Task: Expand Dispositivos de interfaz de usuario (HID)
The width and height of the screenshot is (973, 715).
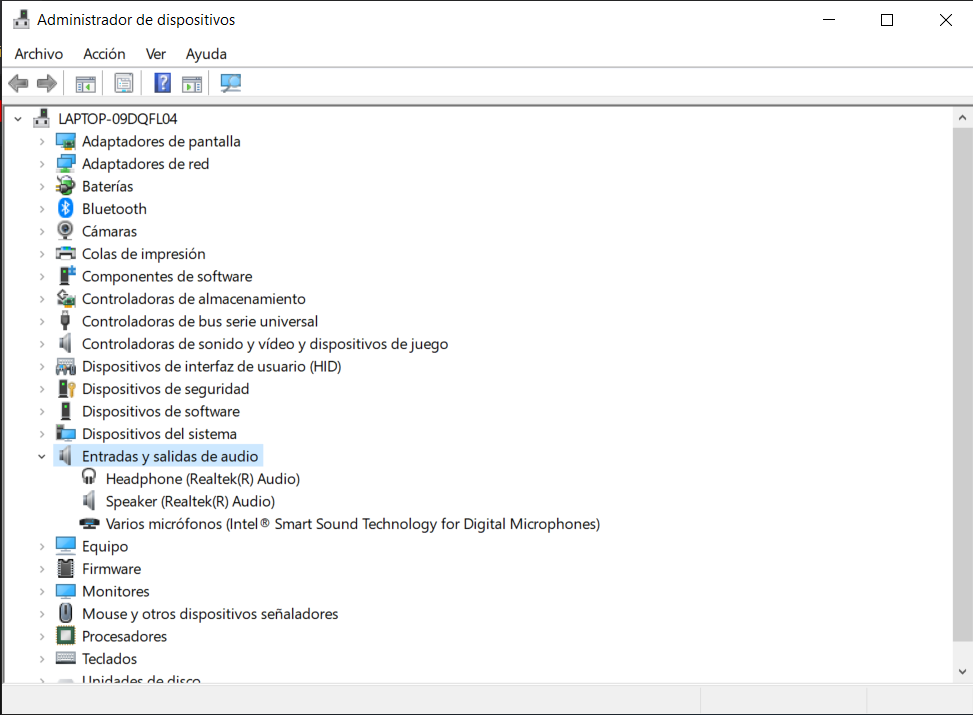Action: pos(42,366)
